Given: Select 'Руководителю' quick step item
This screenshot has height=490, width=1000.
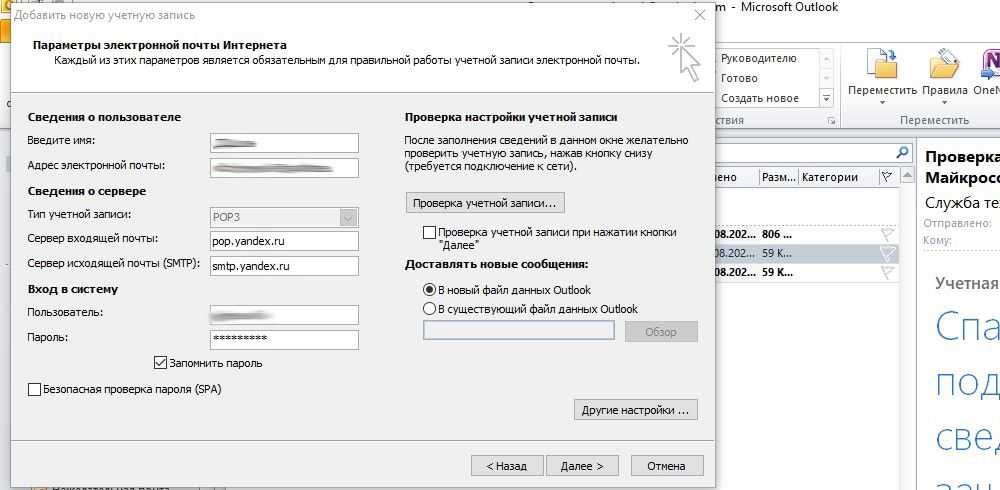Looking at the screenshot, I should click(758, 58).
